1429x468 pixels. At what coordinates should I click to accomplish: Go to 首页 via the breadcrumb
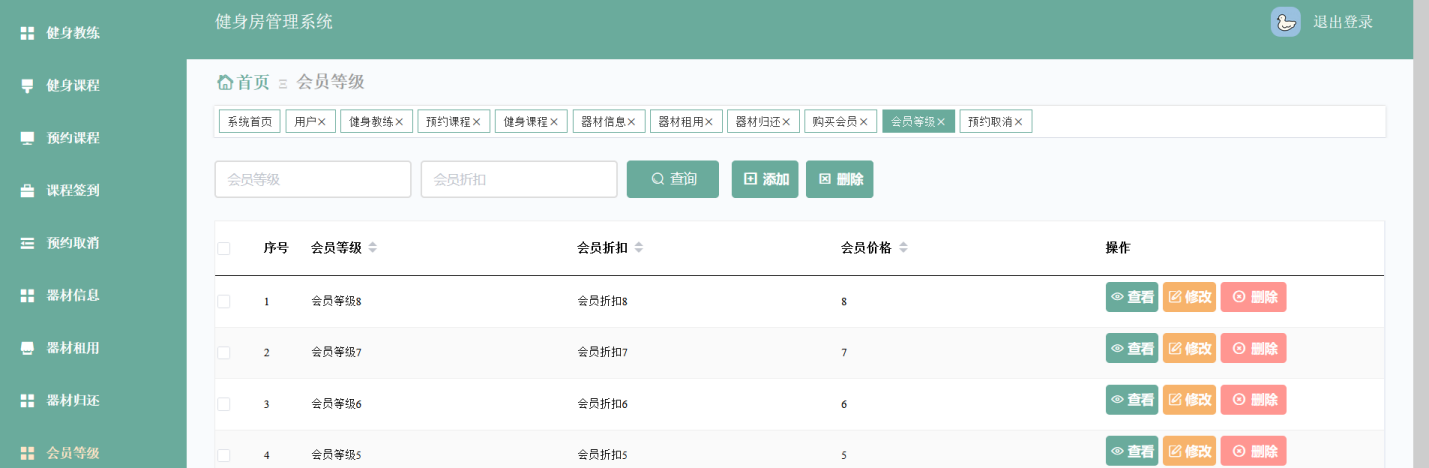253,82
